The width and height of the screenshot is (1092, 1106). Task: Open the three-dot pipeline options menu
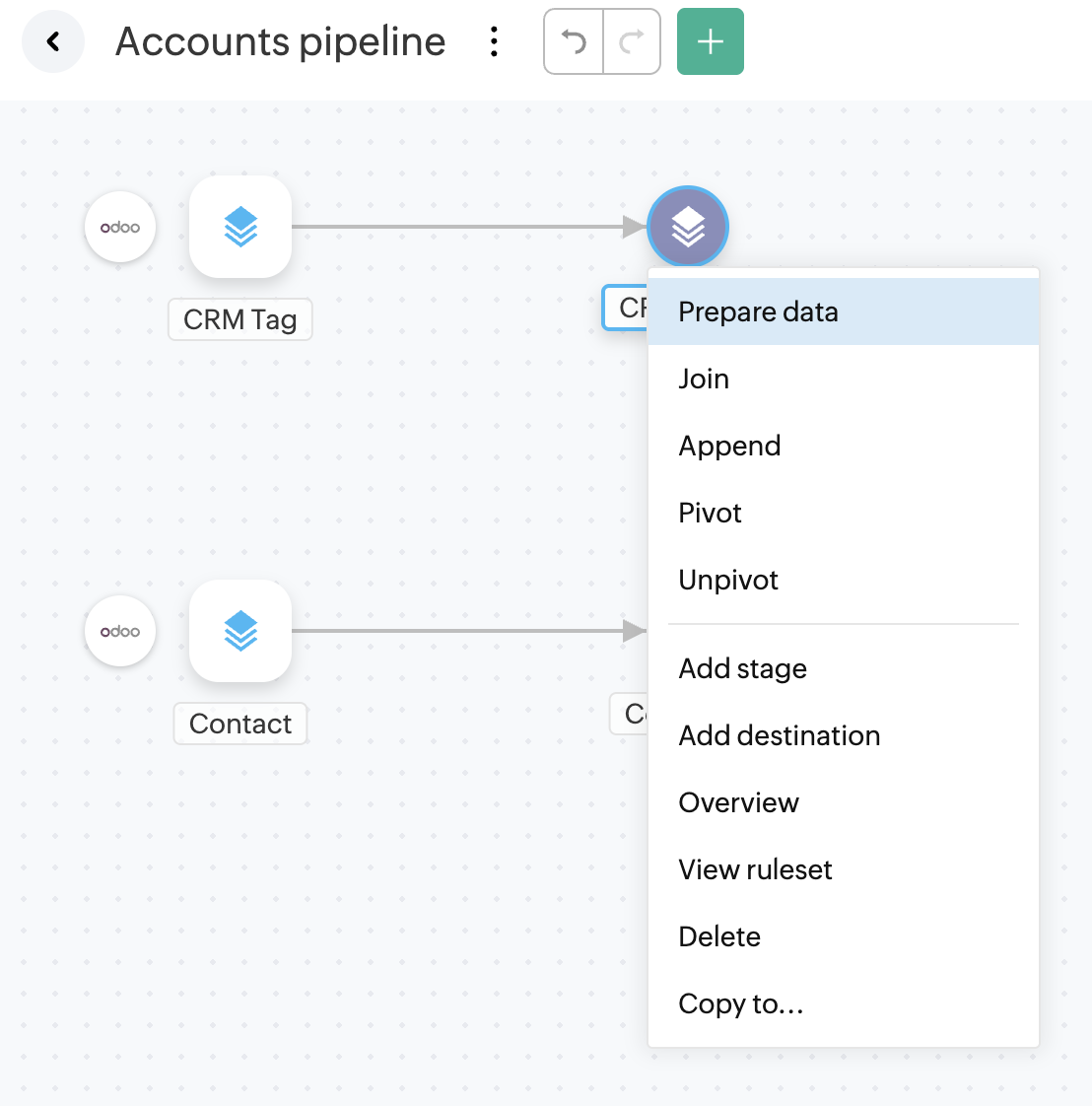tap(494, 41)
